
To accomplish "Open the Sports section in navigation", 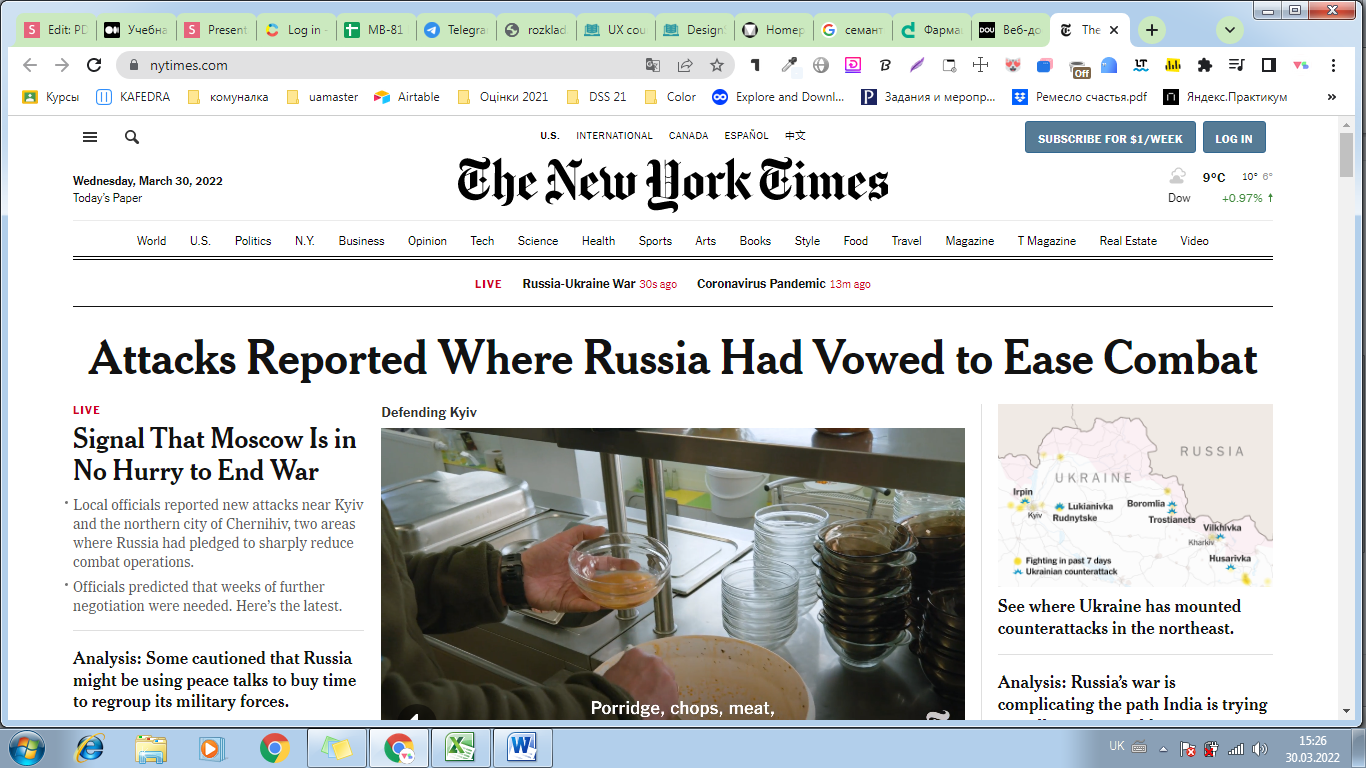I will pyautogui.click(x=655, y=241).
